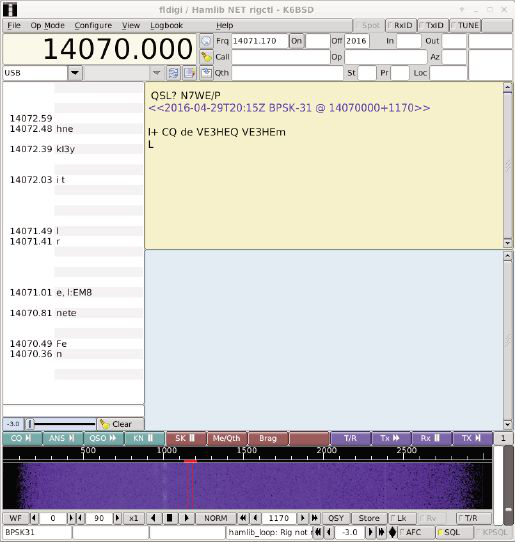Click the single-left arrow before 1170
Viewport: 515px width, 542px height.
coord(255,518)
